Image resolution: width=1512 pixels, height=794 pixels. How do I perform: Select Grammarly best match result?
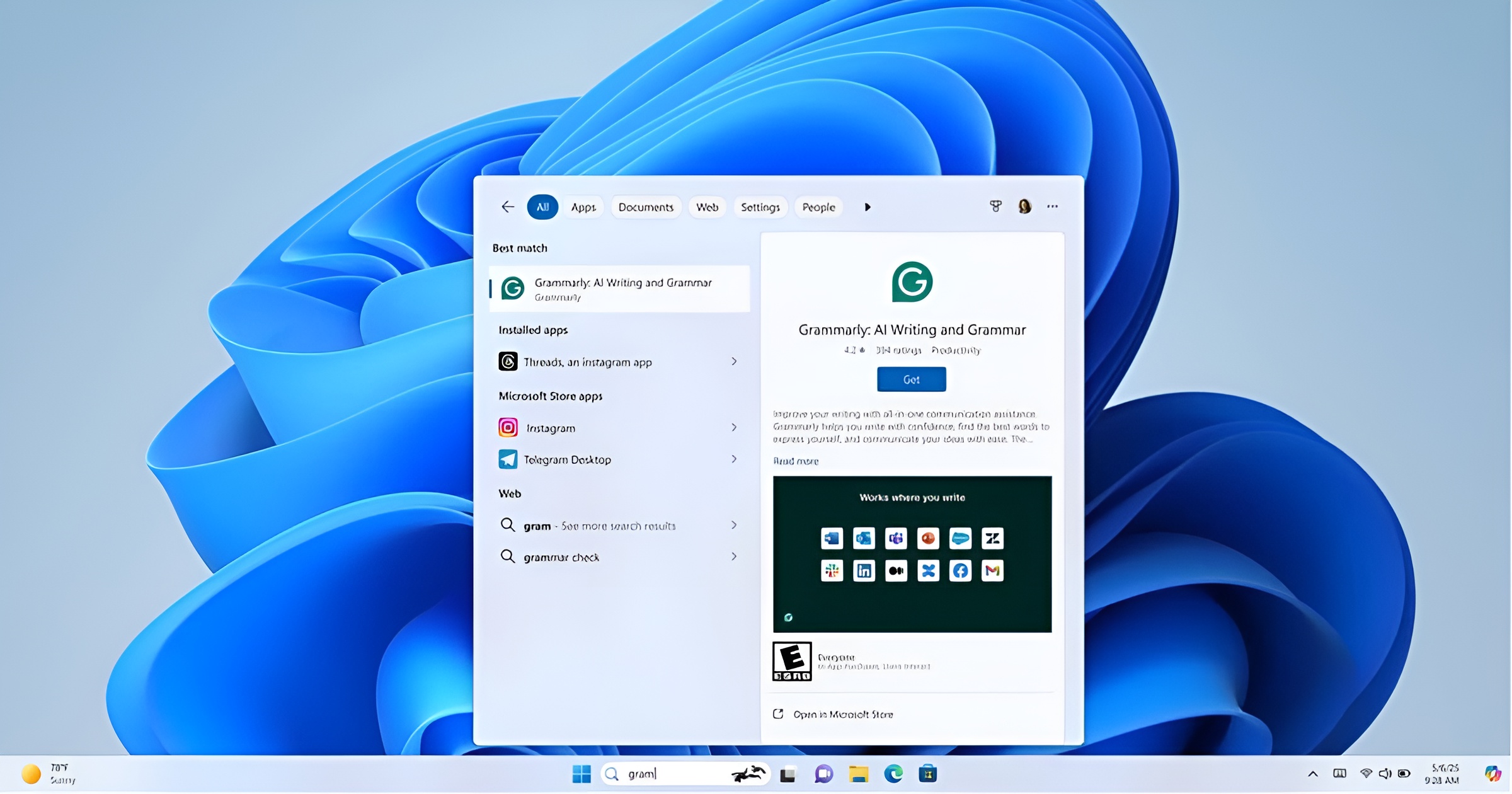619,289
